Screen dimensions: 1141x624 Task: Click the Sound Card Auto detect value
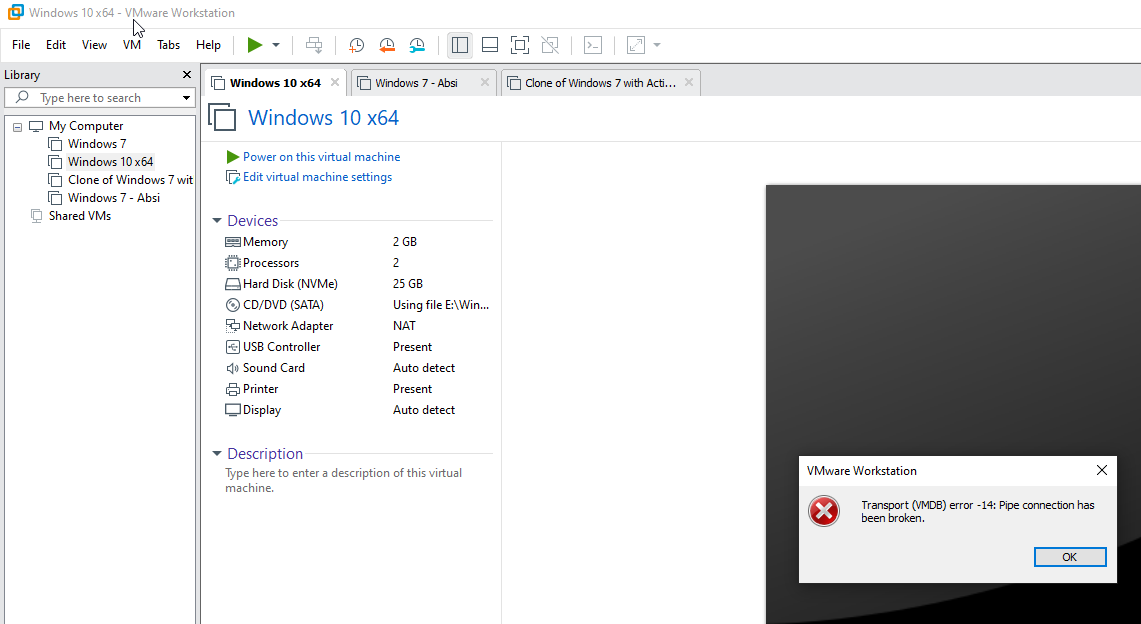424,368
